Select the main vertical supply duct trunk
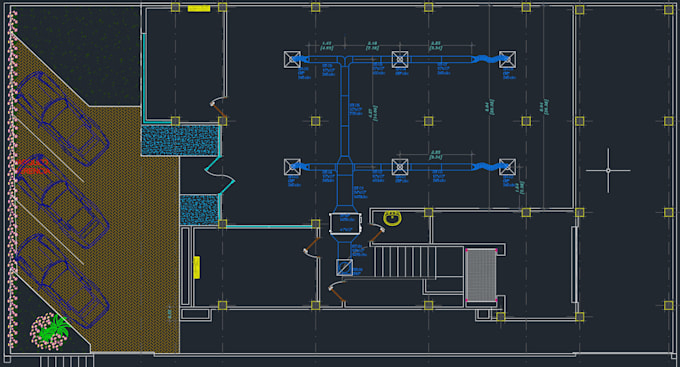This screenshot has width=680, height=367. 344,111
